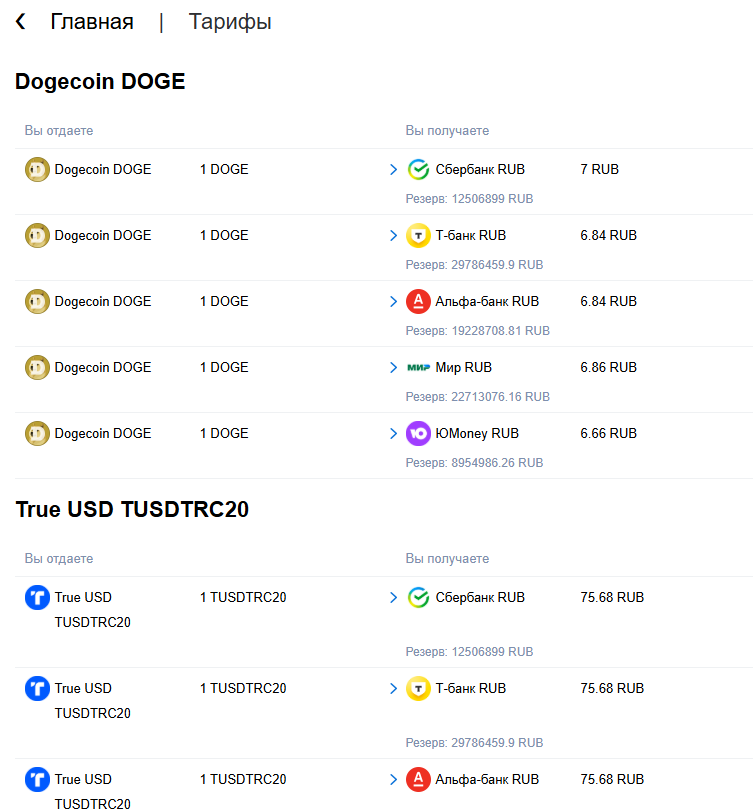This screenshot has width=753, height=812.
Task: Click the 1 TUSDTRC20 amount in the Т-банк row
Action: click(x=243, y=688)
